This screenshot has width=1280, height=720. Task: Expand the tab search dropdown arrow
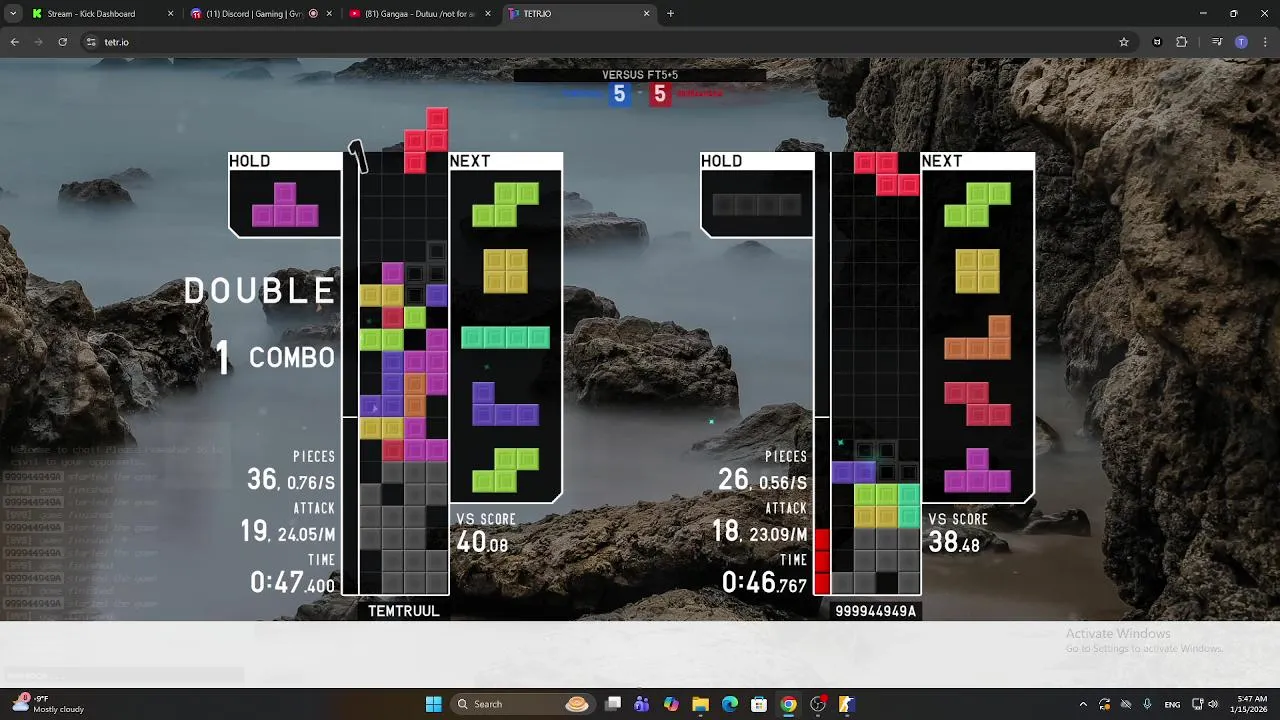(x=12, y=14)
